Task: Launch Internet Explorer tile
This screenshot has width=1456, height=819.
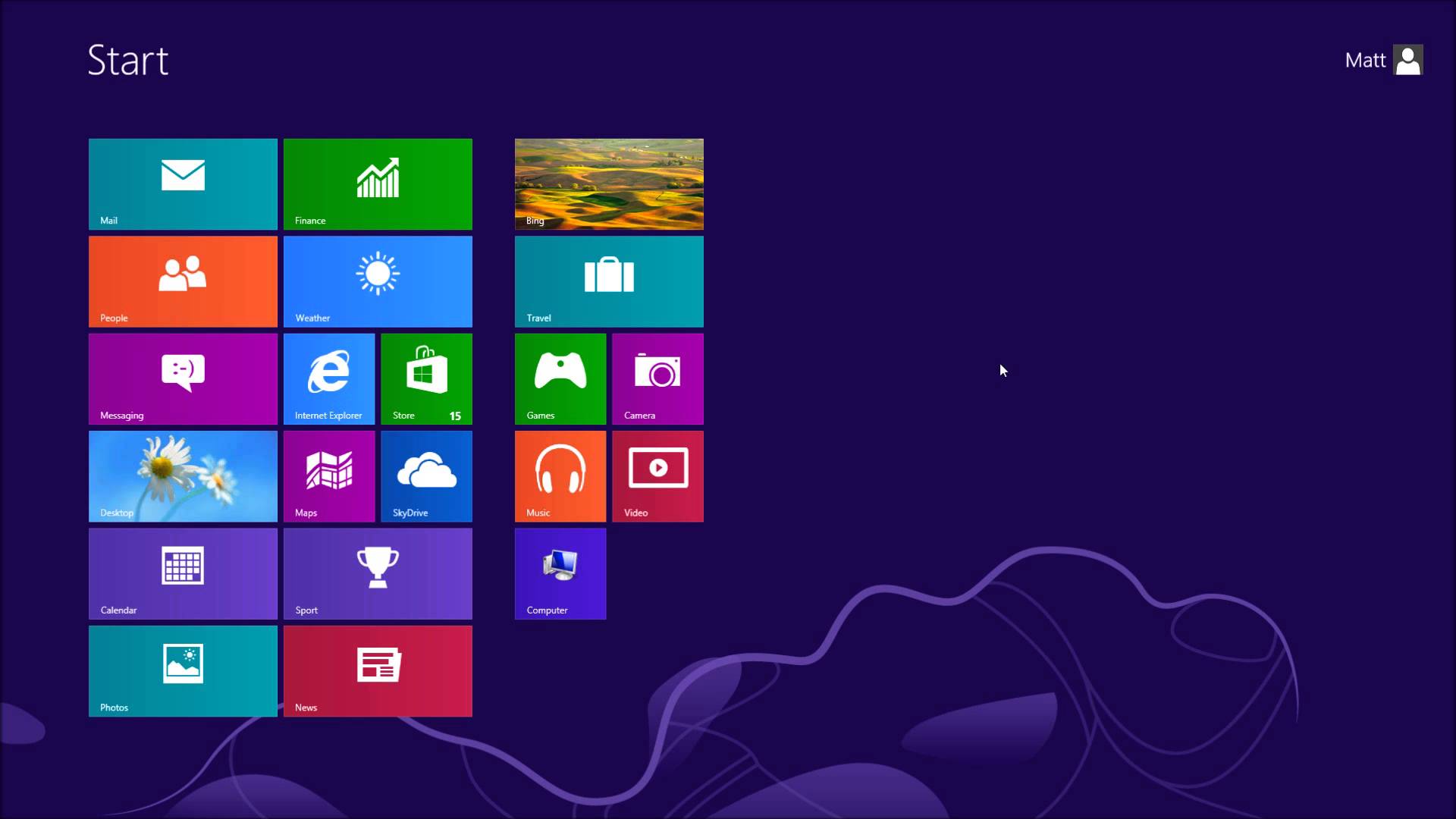Action: [x=329, y=379]
